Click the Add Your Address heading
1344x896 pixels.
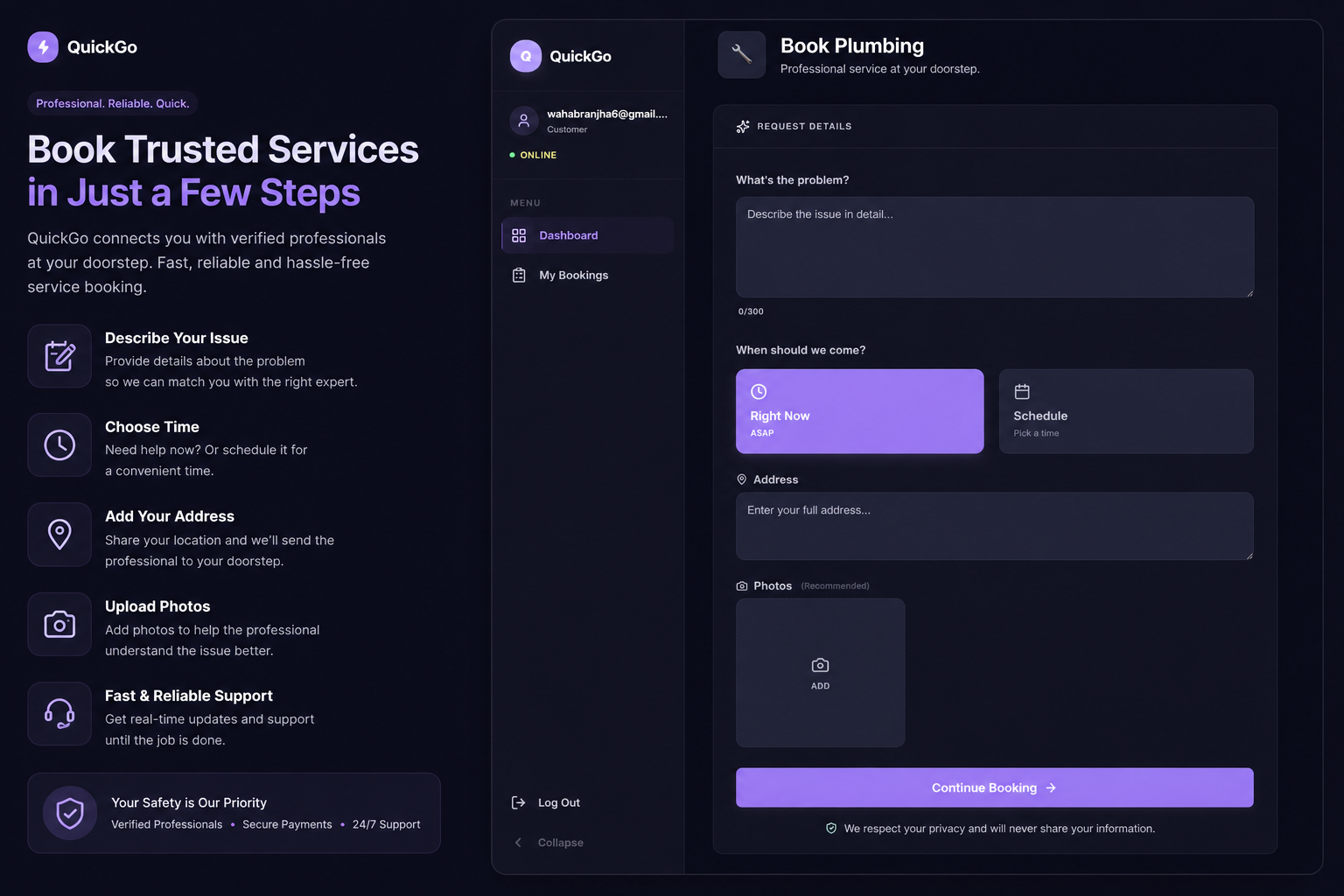[170, 516]
